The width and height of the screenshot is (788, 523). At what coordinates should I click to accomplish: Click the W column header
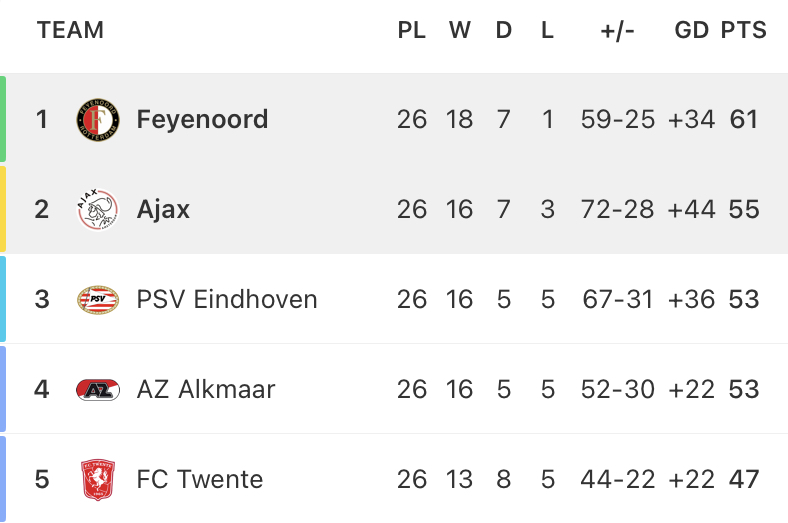pyautogui.click(x=460, y=30)
